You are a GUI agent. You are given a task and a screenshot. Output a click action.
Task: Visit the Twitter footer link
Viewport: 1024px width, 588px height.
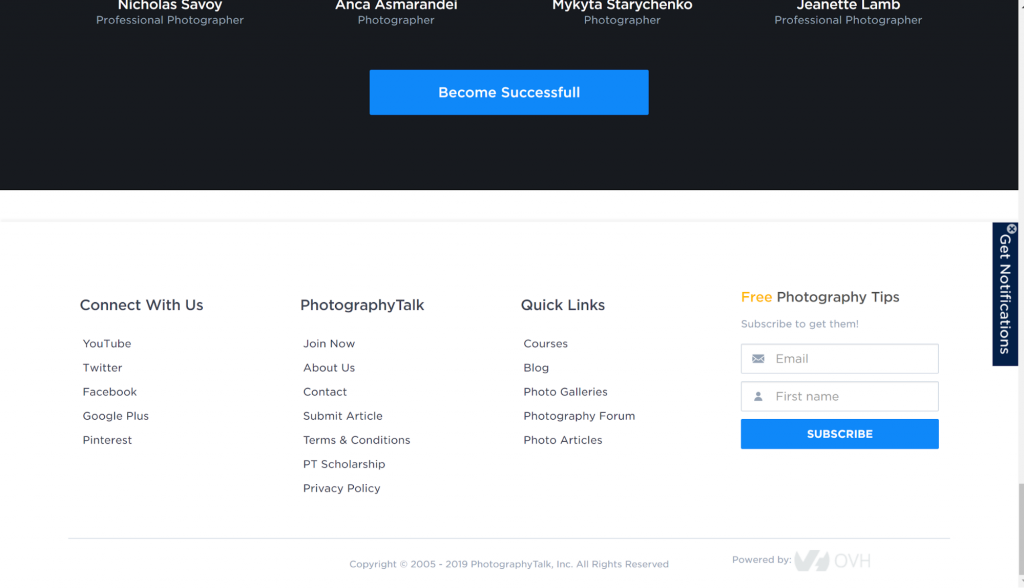tap(102, 368)
